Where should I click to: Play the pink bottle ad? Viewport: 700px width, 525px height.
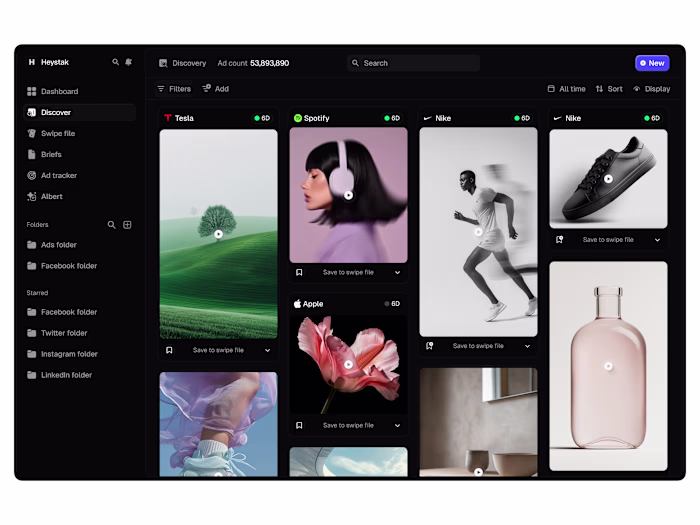tap(608, 366)
